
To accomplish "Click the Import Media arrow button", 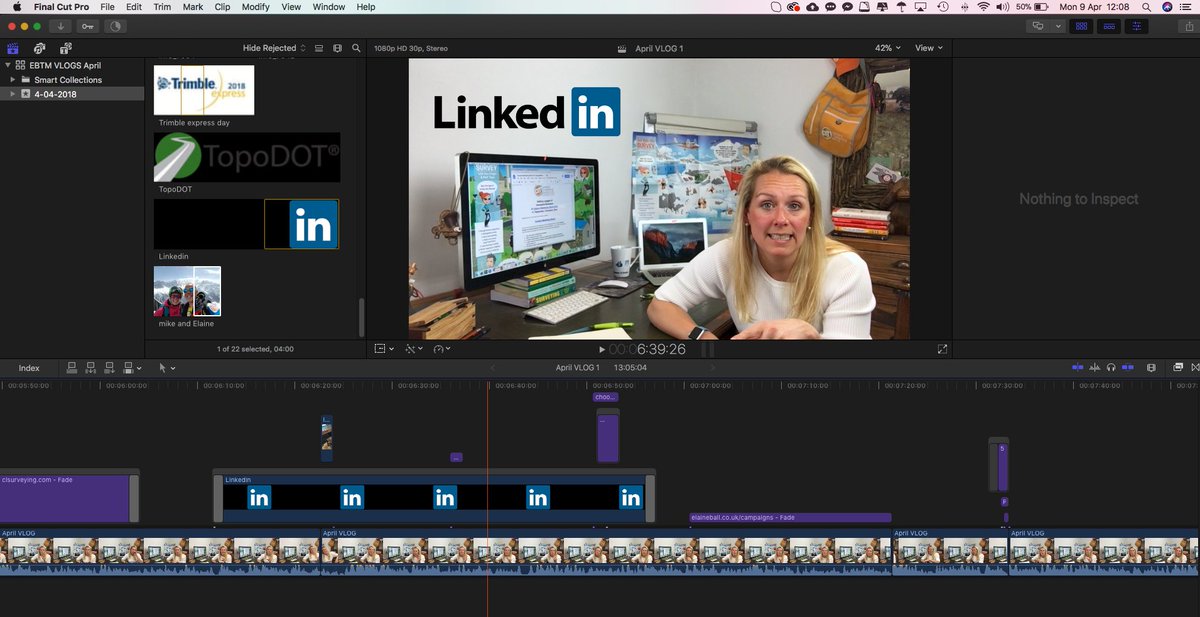I will (x=62, y=26).
